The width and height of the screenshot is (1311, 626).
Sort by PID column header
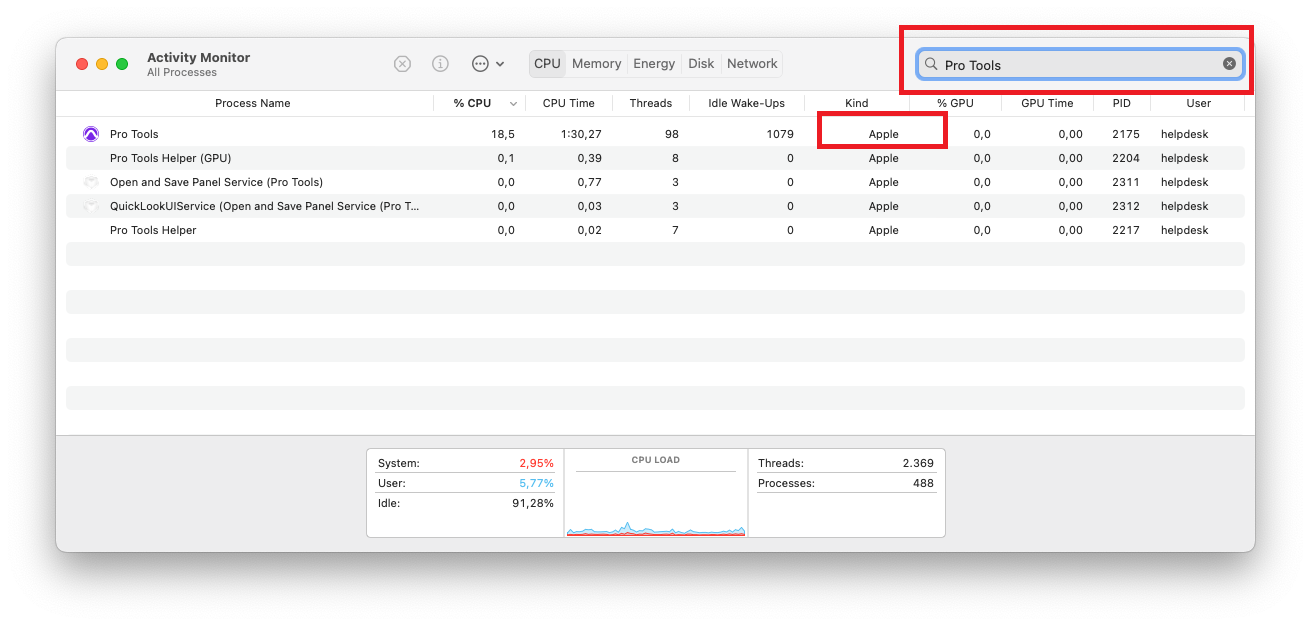coord(1121,103)
